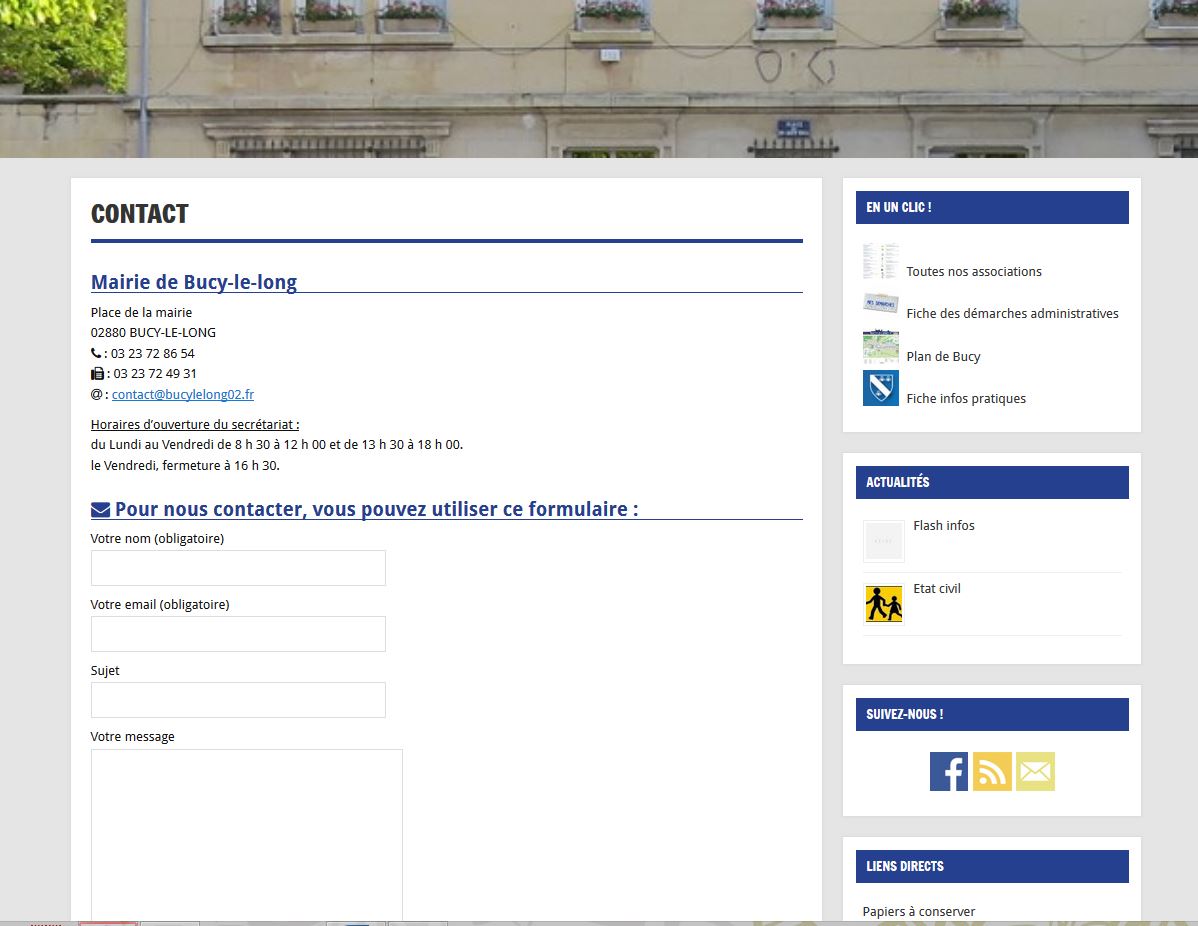This screenshot has height=926, width=1198.
Task: Click the CONTACT page title
Action: click(x=140, y=214)
